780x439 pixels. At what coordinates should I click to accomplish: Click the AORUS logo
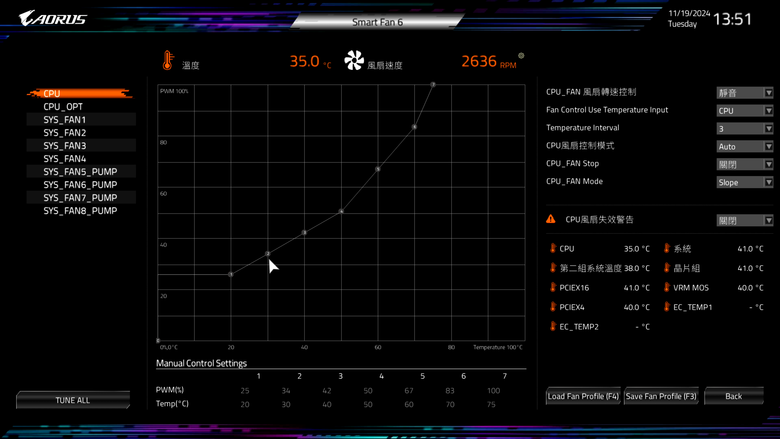[x=53, y=19]
